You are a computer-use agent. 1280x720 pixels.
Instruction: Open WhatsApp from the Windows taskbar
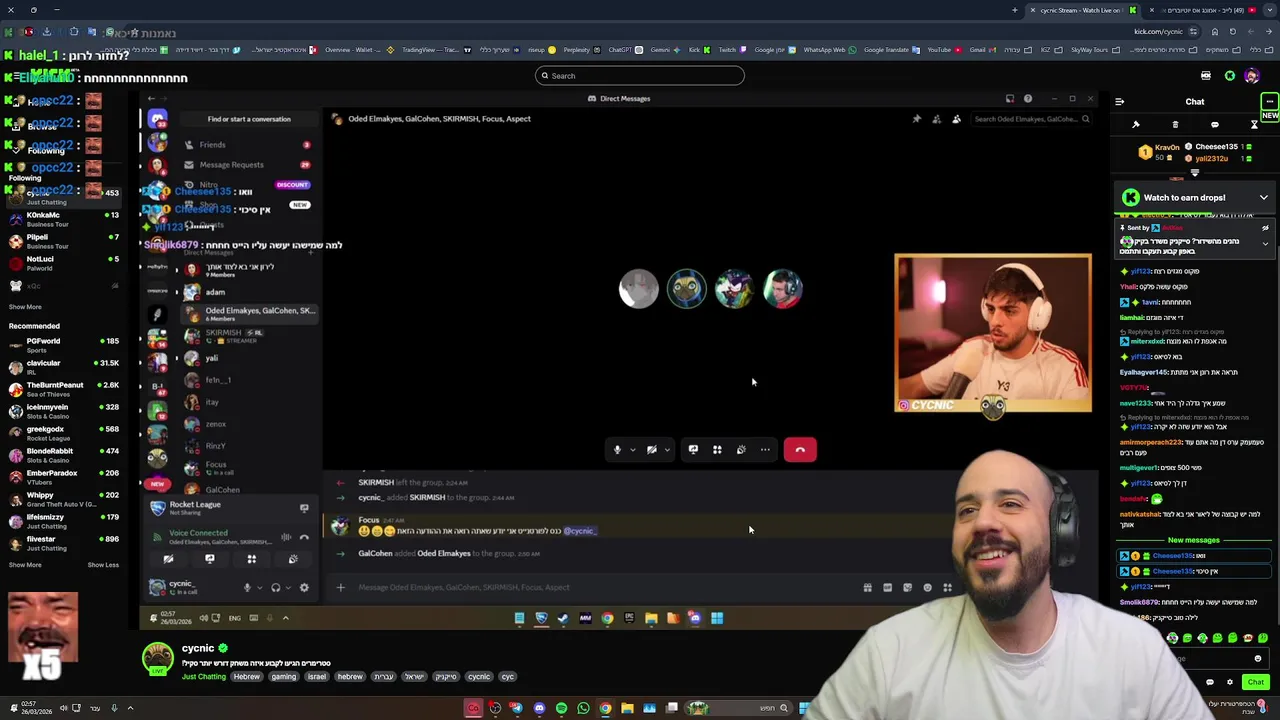(x=583, y=708)
